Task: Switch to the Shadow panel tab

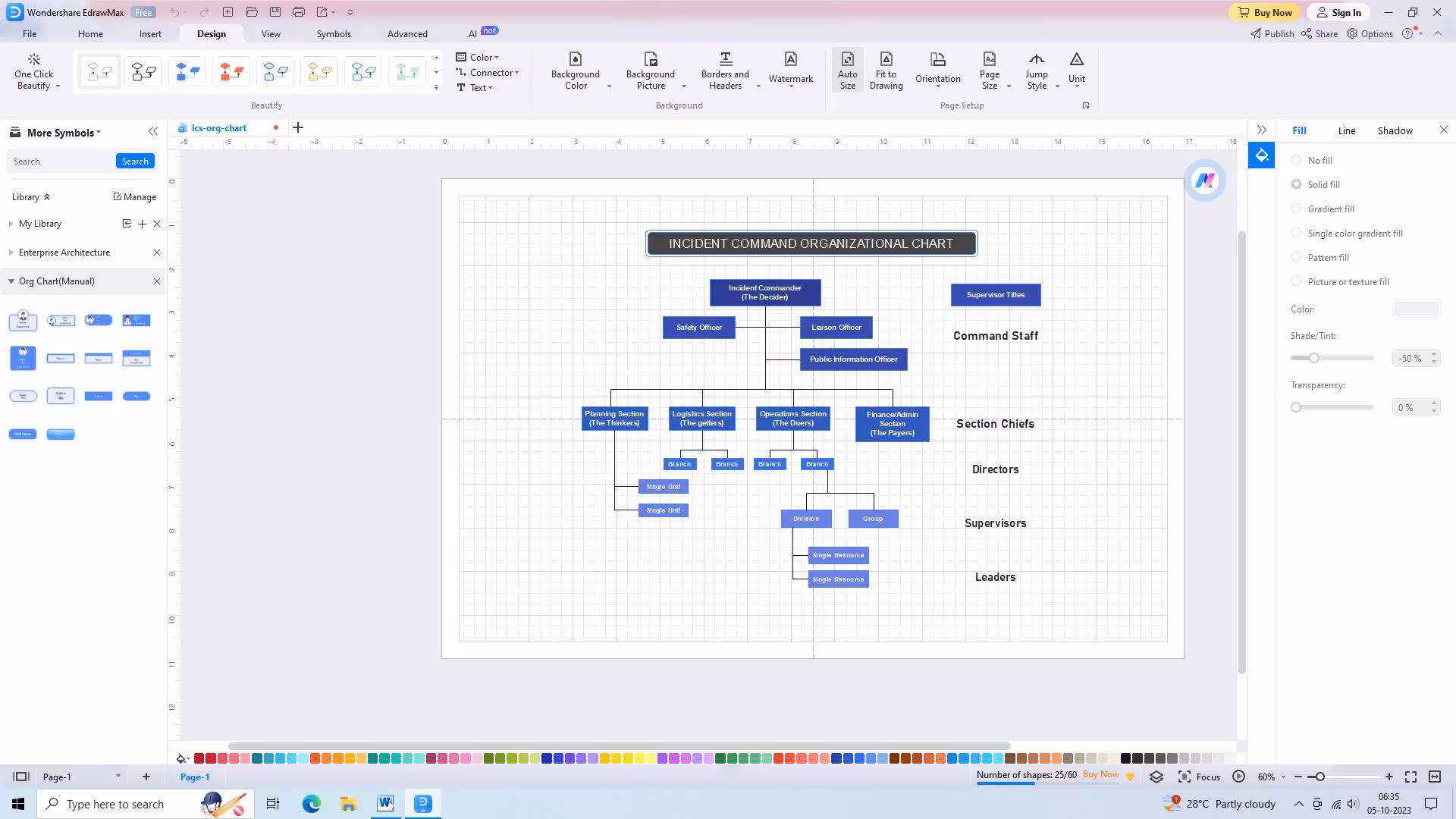Action: 1395,130
